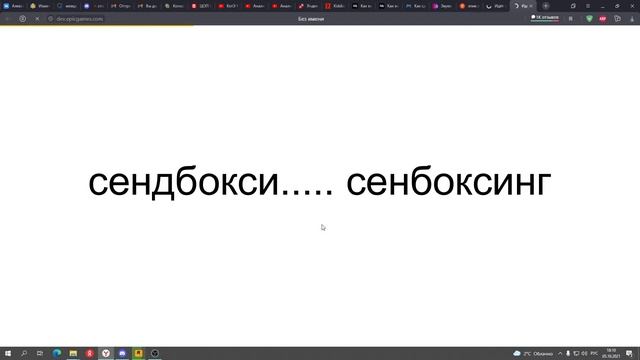Switch to the Discord tab with purple icon
The height and width of the screenshot is (360, 640).
click(93, 6)
